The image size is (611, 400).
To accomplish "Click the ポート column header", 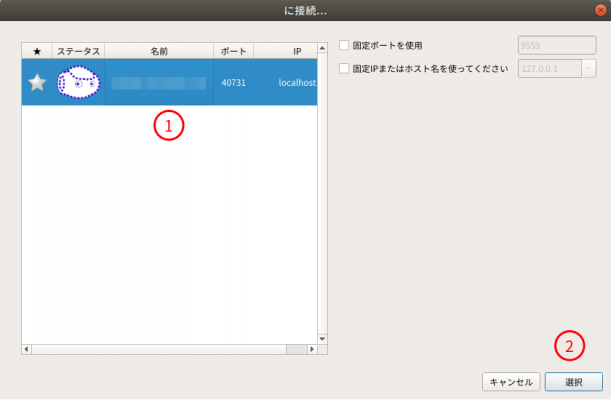I will (233, 50).
